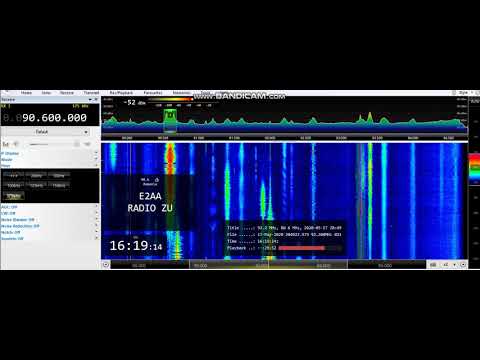Open the Memories ribbon tab

tap(181, 93)
